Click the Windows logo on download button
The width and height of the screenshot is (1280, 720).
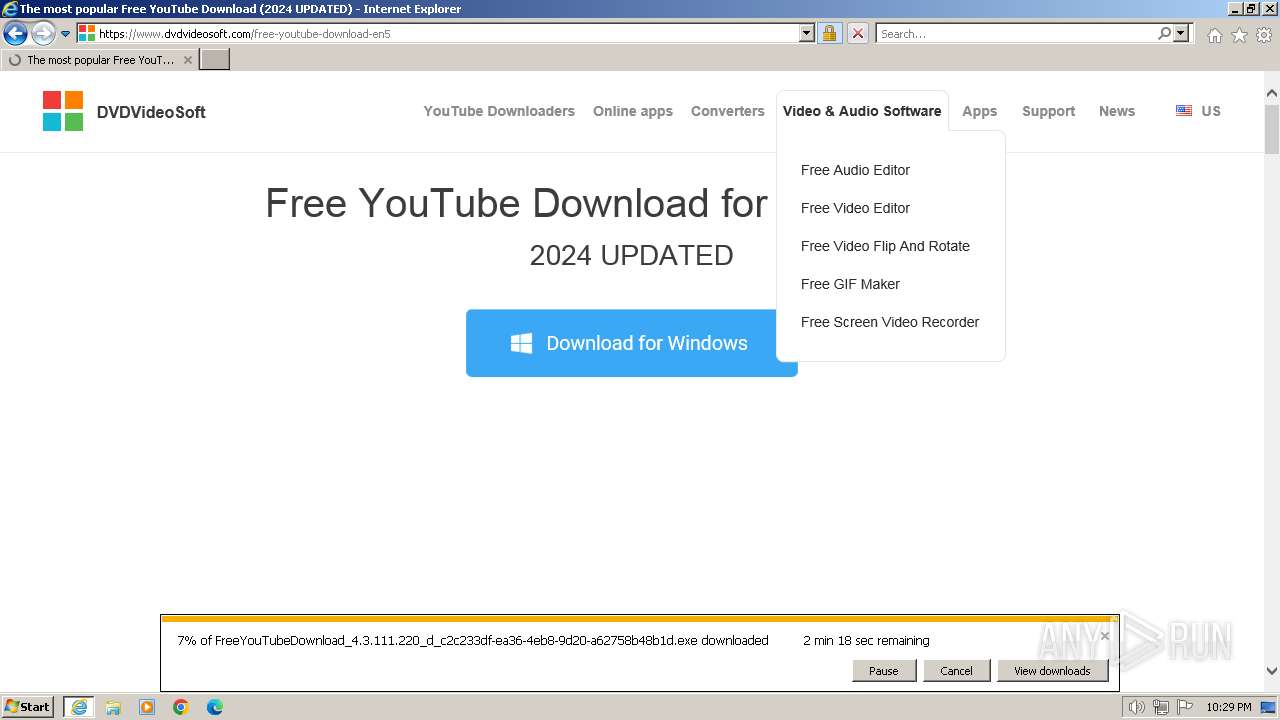(521, 343)
